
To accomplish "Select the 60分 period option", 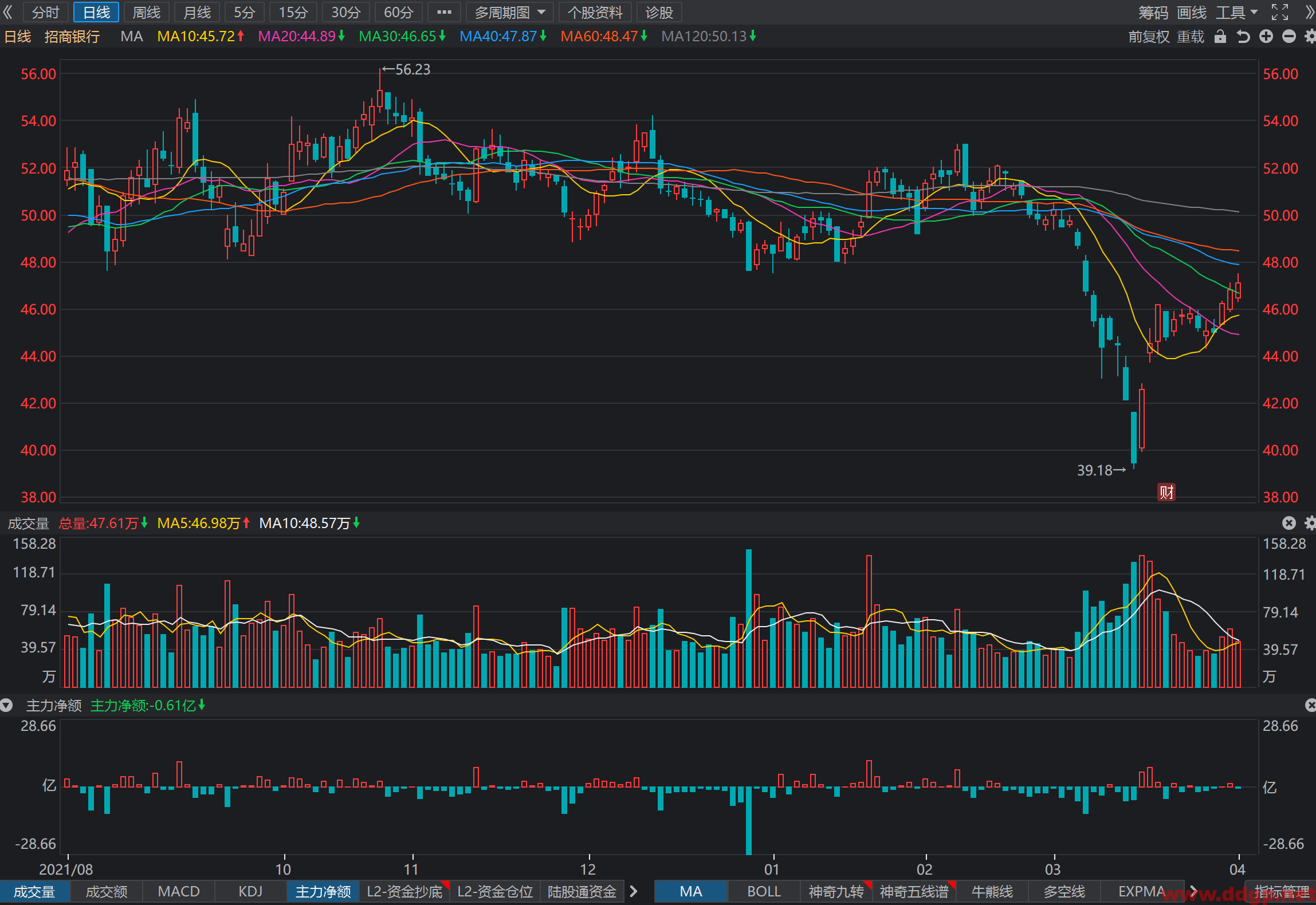I will tap(399, 12).
